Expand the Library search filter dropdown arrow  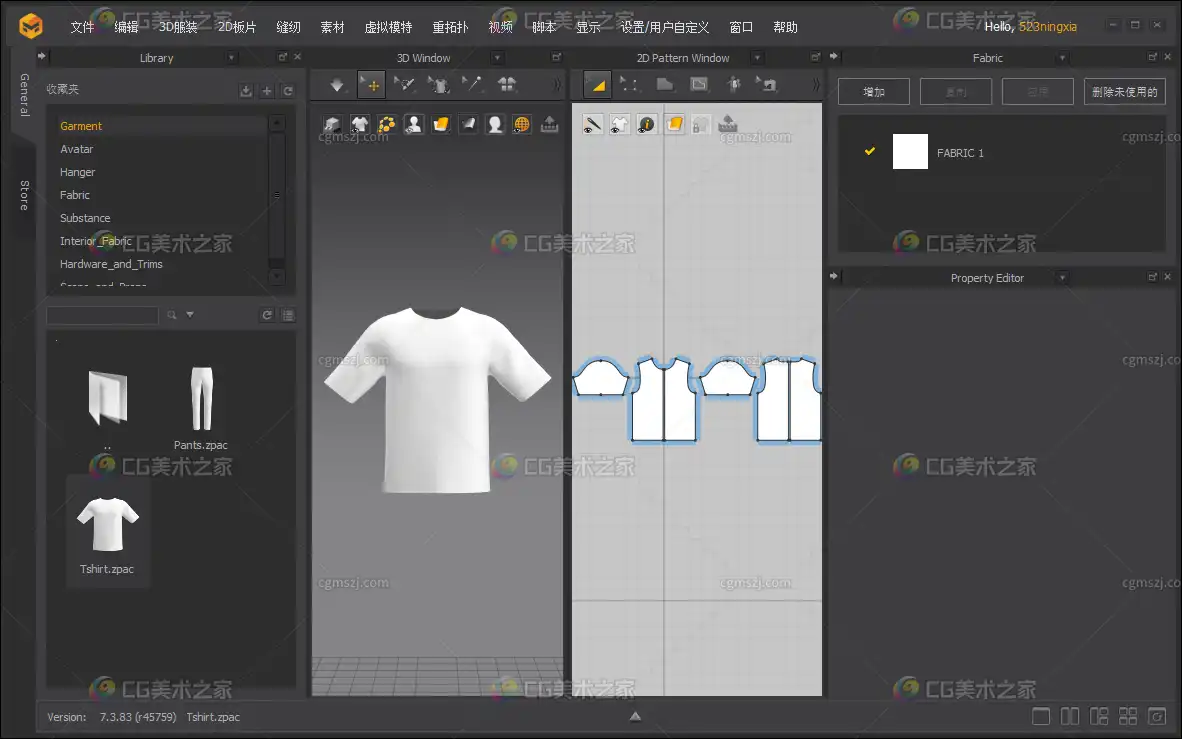(x=190, y=315)
